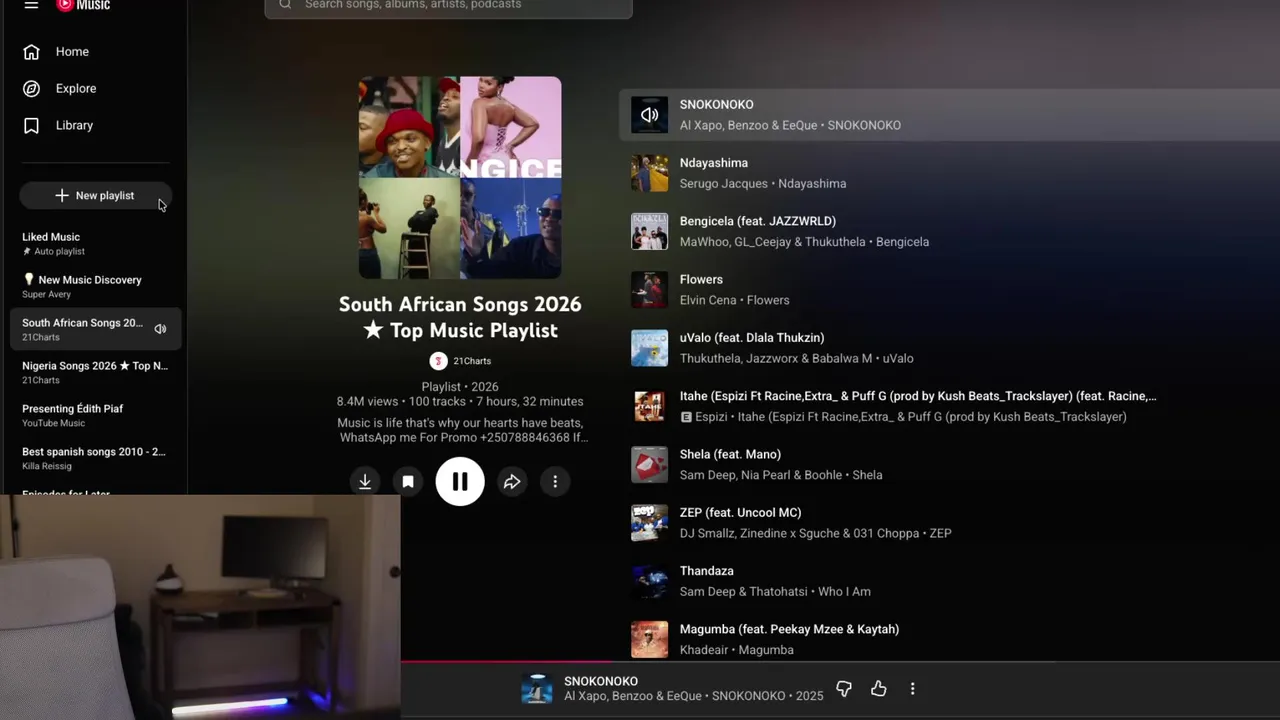Click the Thandaza track thumbnail
The height and width of the screenshot is (720, 1280).
pos(649,581)
